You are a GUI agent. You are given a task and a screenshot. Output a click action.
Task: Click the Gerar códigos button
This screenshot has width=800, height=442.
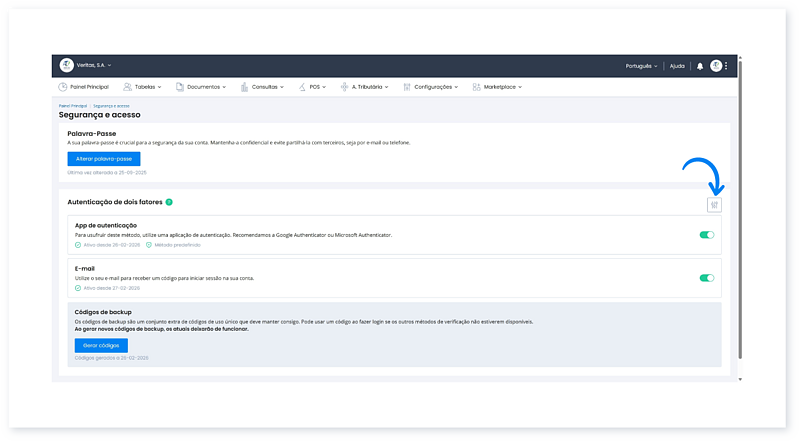coord(101,345)
